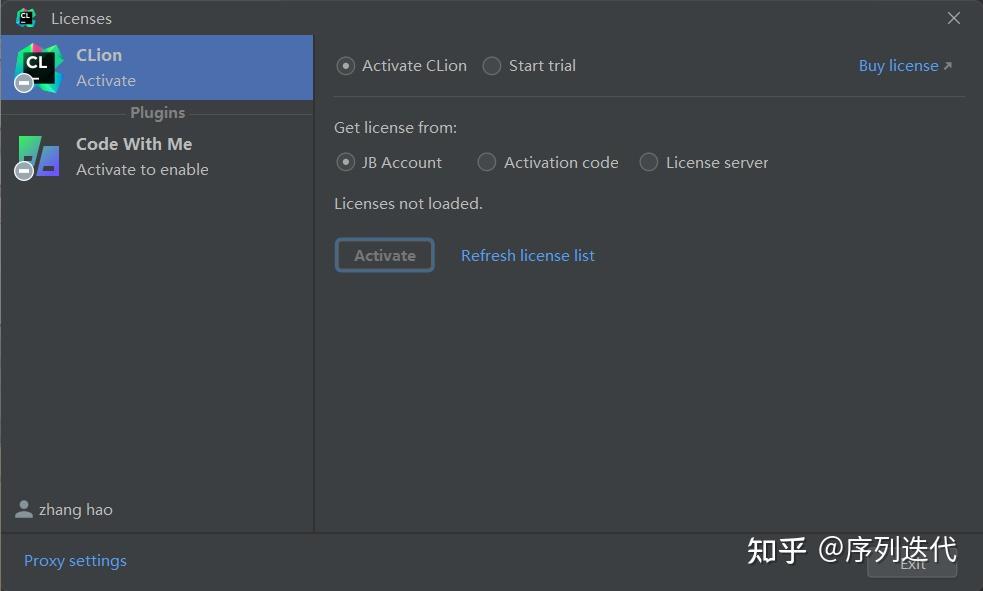
Task: Click the Exit button at bottom right
Action: 911,564
